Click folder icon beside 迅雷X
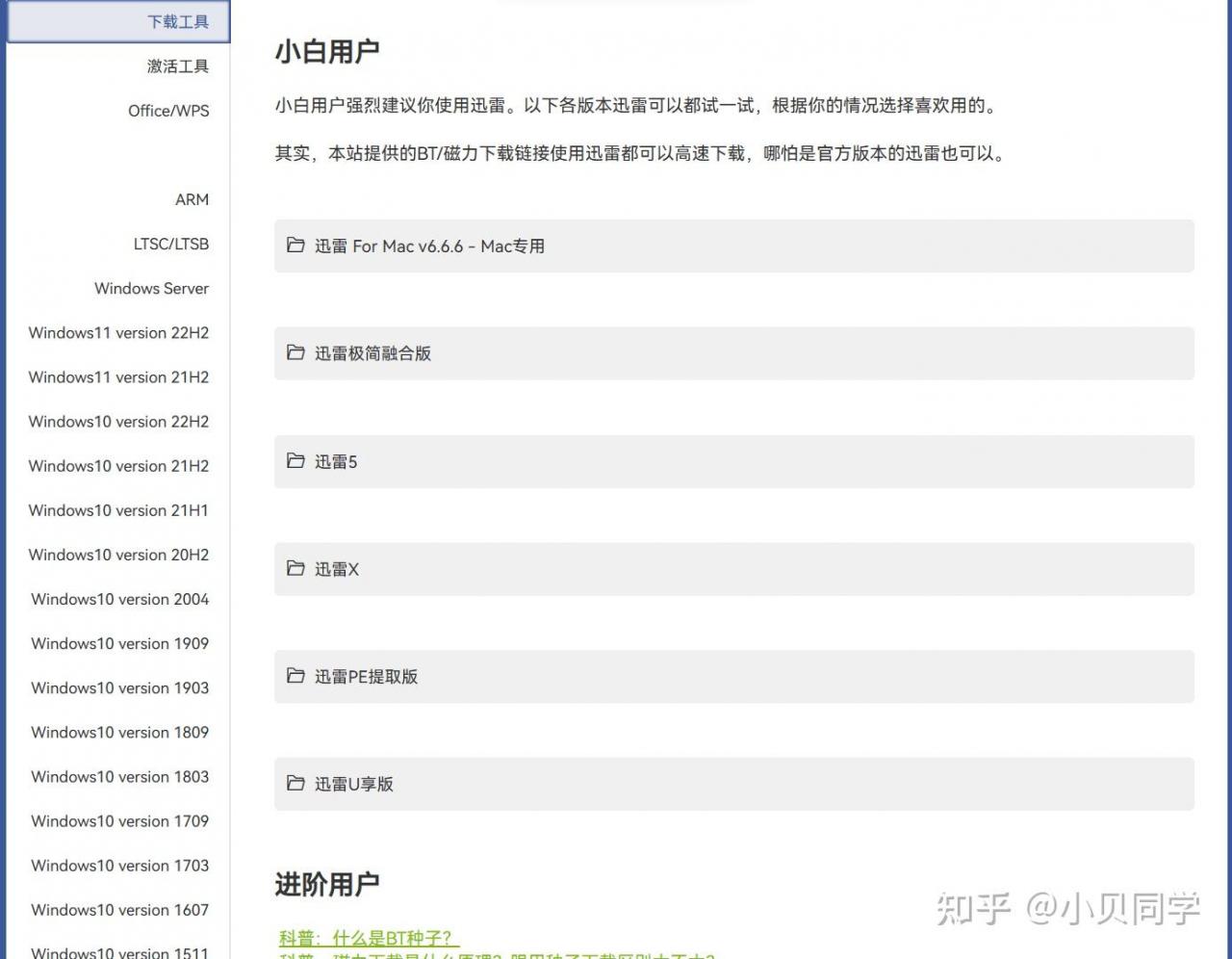1232x959 pixels. point(295,568)
